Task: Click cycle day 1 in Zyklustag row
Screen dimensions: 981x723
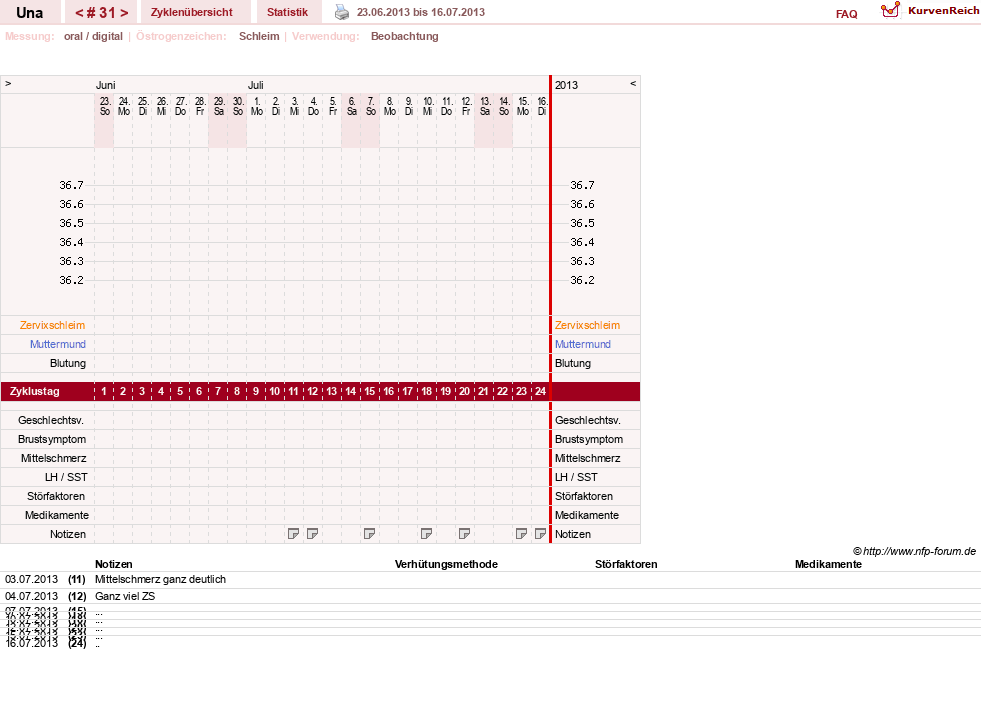Action: point(104,392)
